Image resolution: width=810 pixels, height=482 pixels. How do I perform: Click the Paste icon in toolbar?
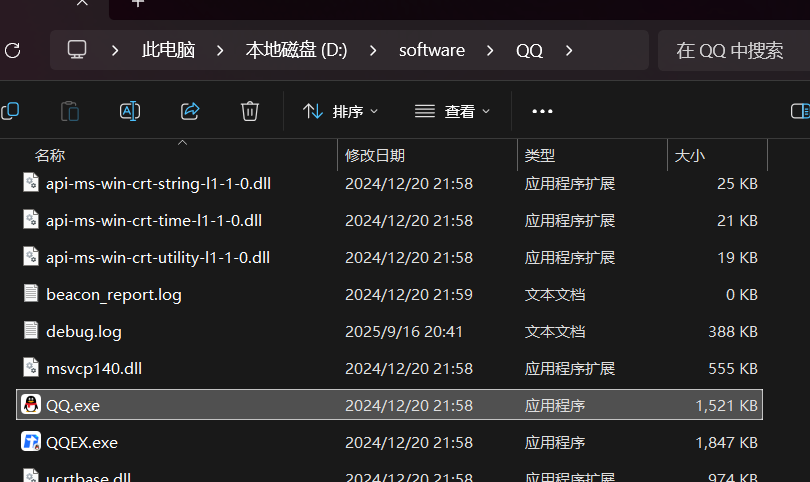pos(70,111)
